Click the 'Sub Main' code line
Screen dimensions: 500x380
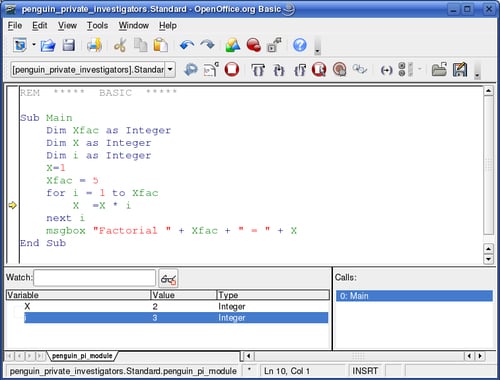click(46, 118)
